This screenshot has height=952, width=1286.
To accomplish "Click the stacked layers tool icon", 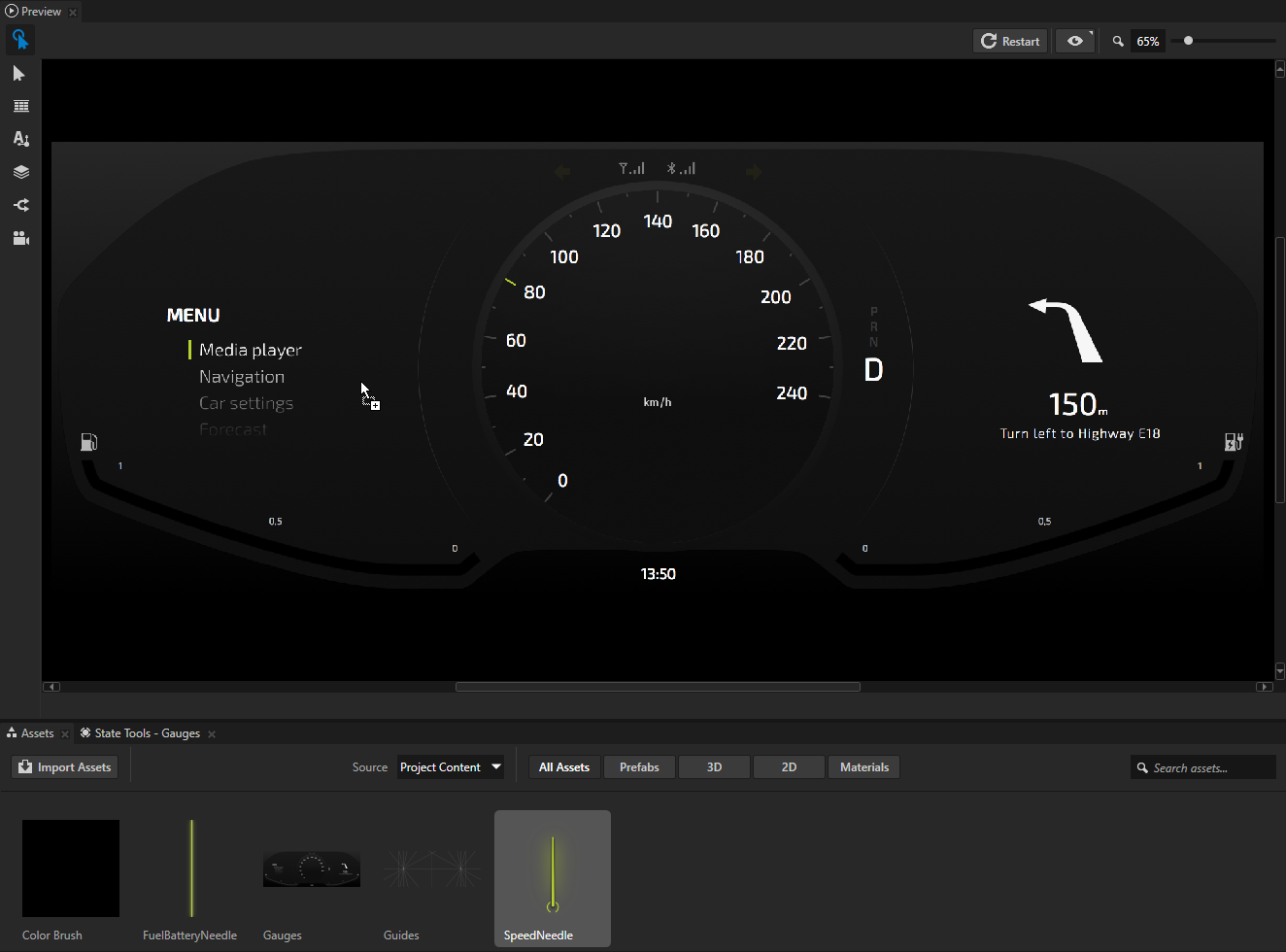I will [x=20, y=172].
